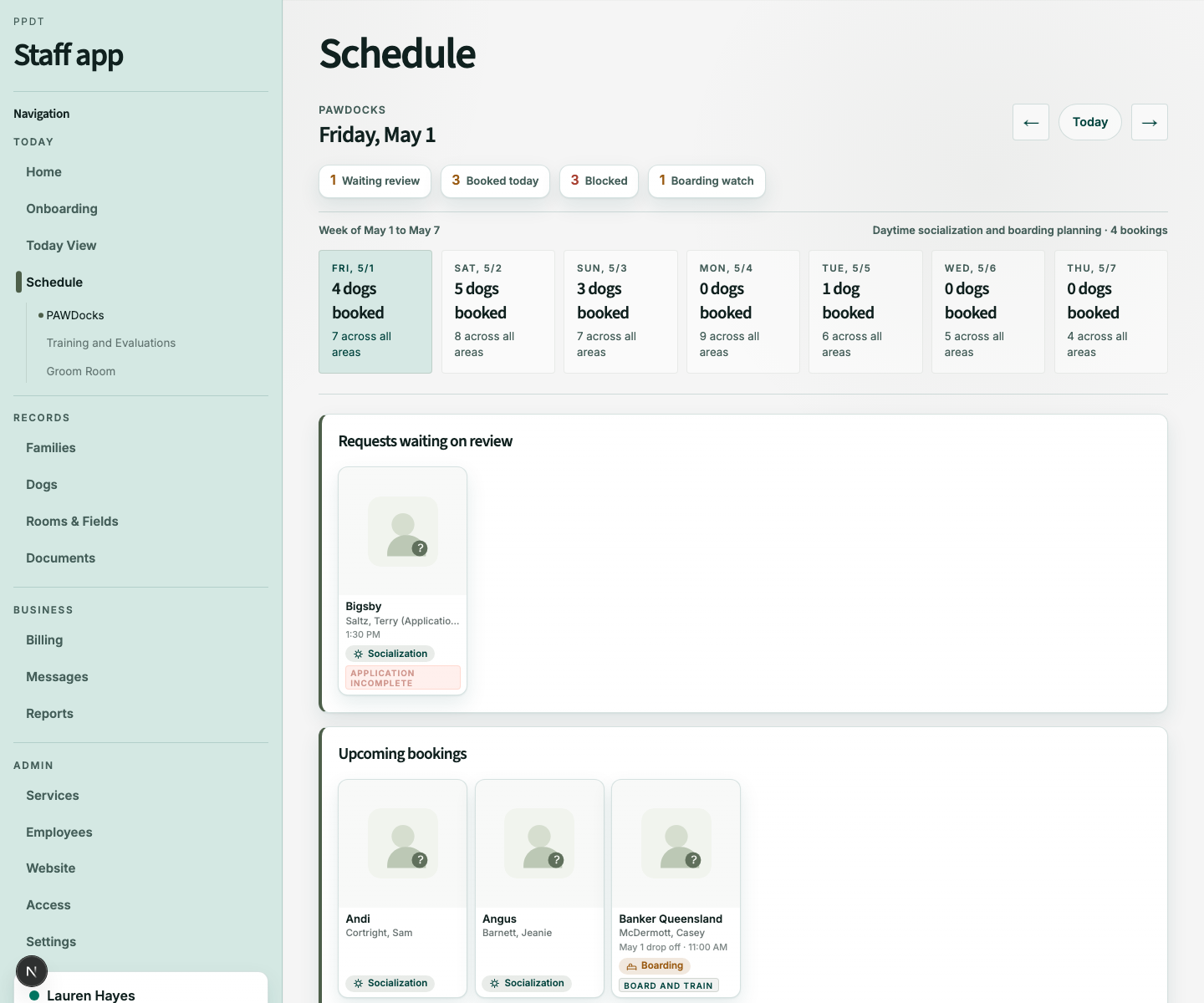The height and width of the screenshot is (1003, 1204).
Task: Open Rooms & Fields
Action: click(x=72, y=522)
